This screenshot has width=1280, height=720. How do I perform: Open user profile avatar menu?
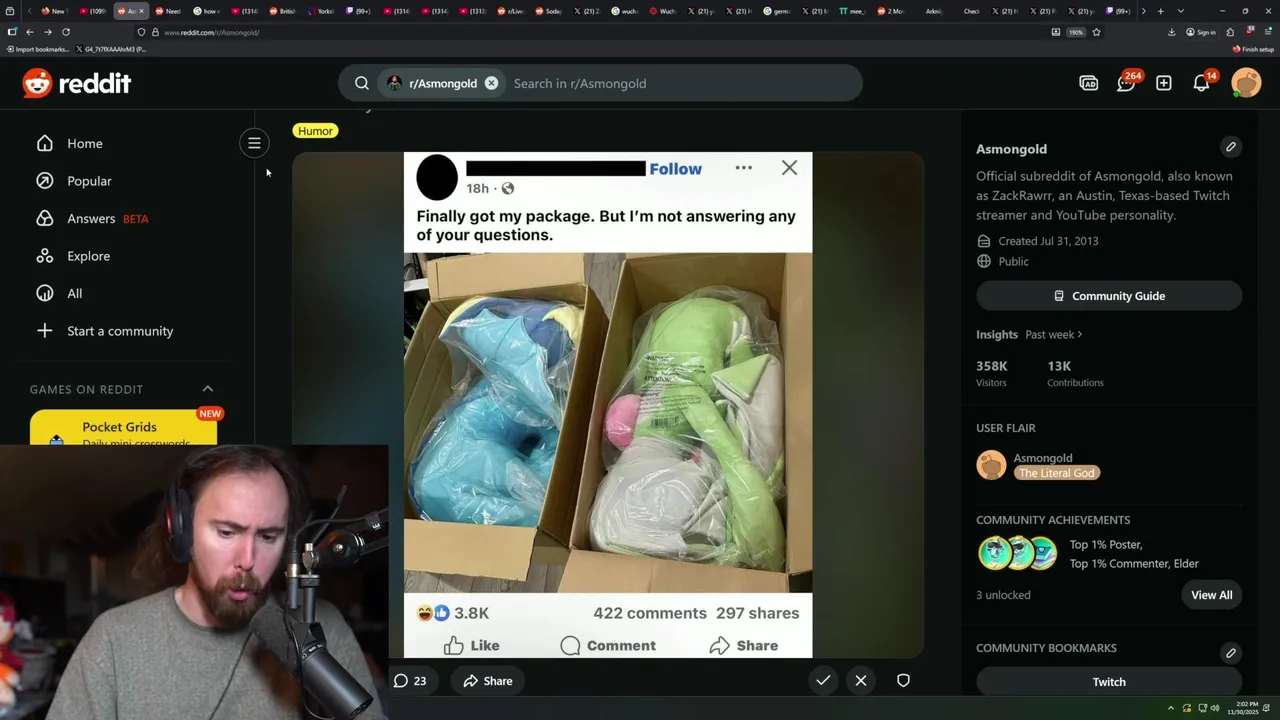point(1246,83)
